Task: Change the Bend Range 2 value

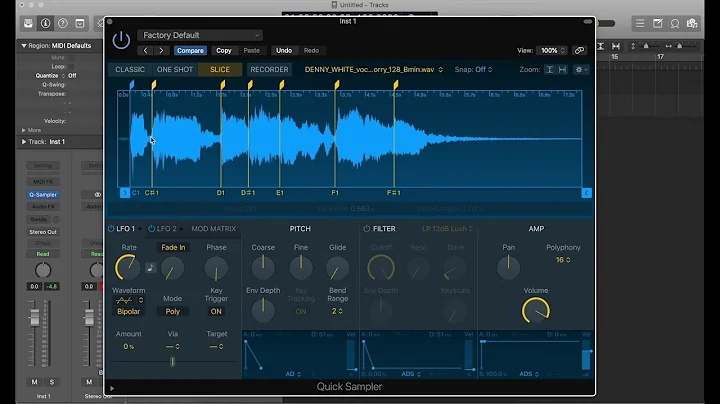Action: [337, 311]
